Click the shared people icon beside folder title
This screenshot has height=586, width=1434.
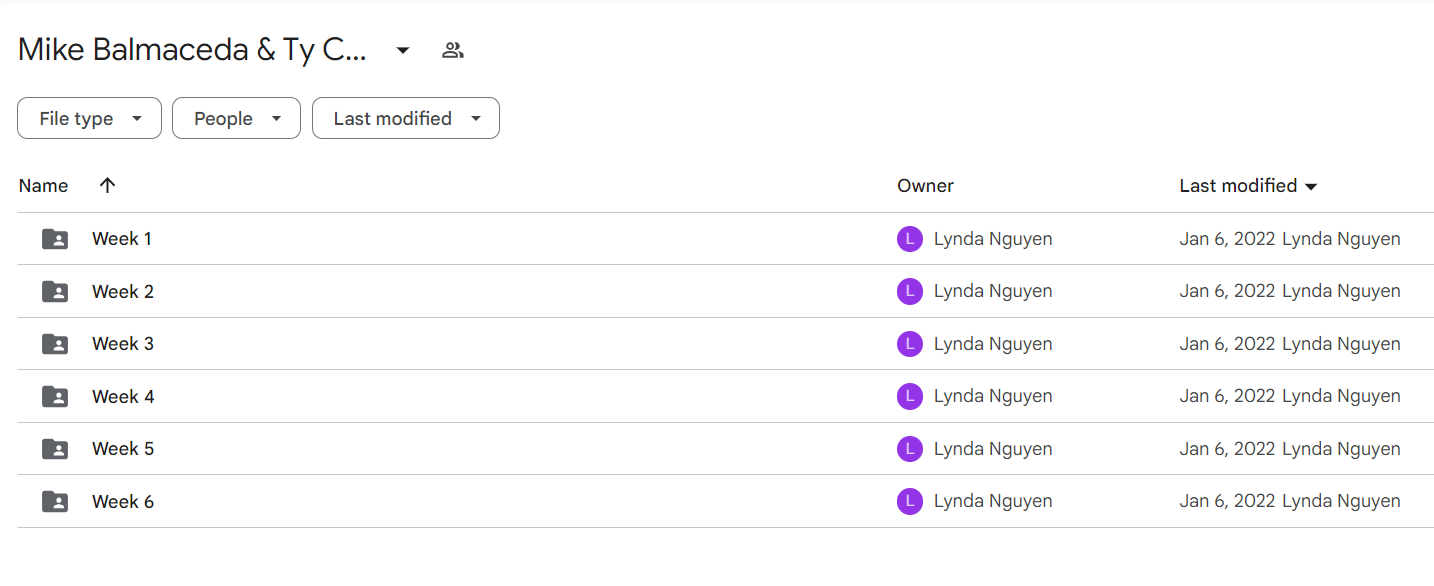point(453,50)
